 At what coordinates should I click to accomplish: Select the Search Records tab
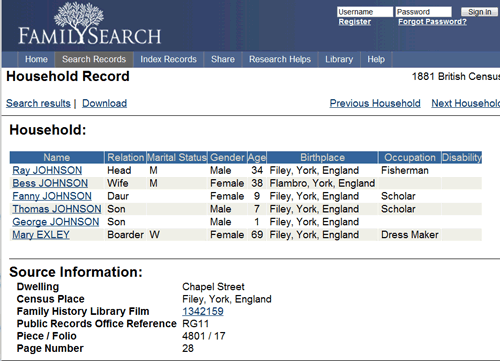pyautogui.click(x=94, y=59)
